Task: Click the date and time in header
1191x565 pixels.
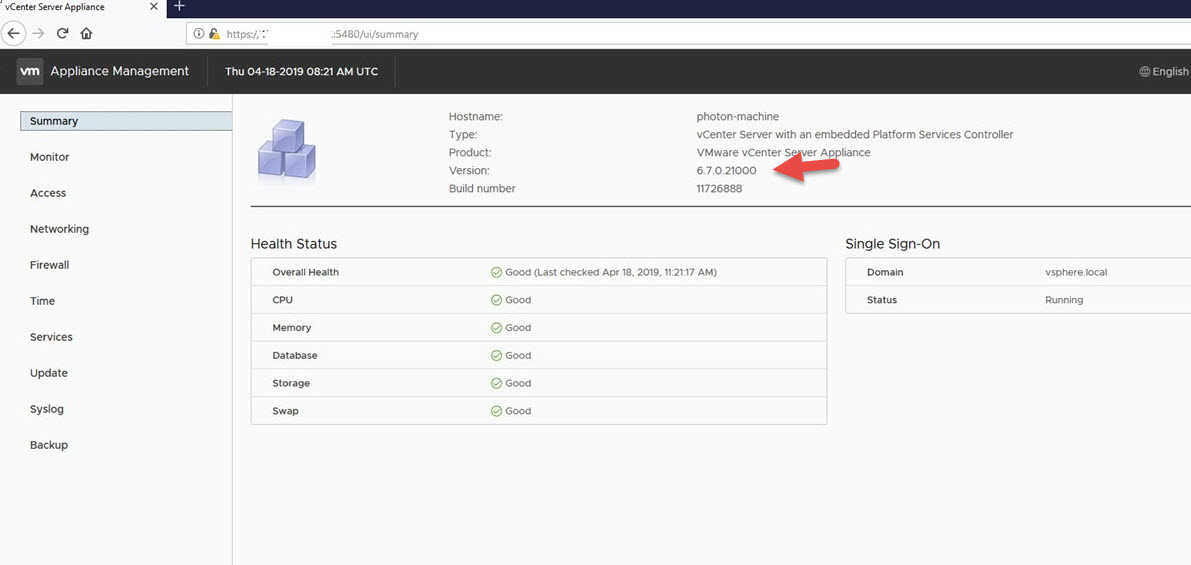Action: point(302,71)
